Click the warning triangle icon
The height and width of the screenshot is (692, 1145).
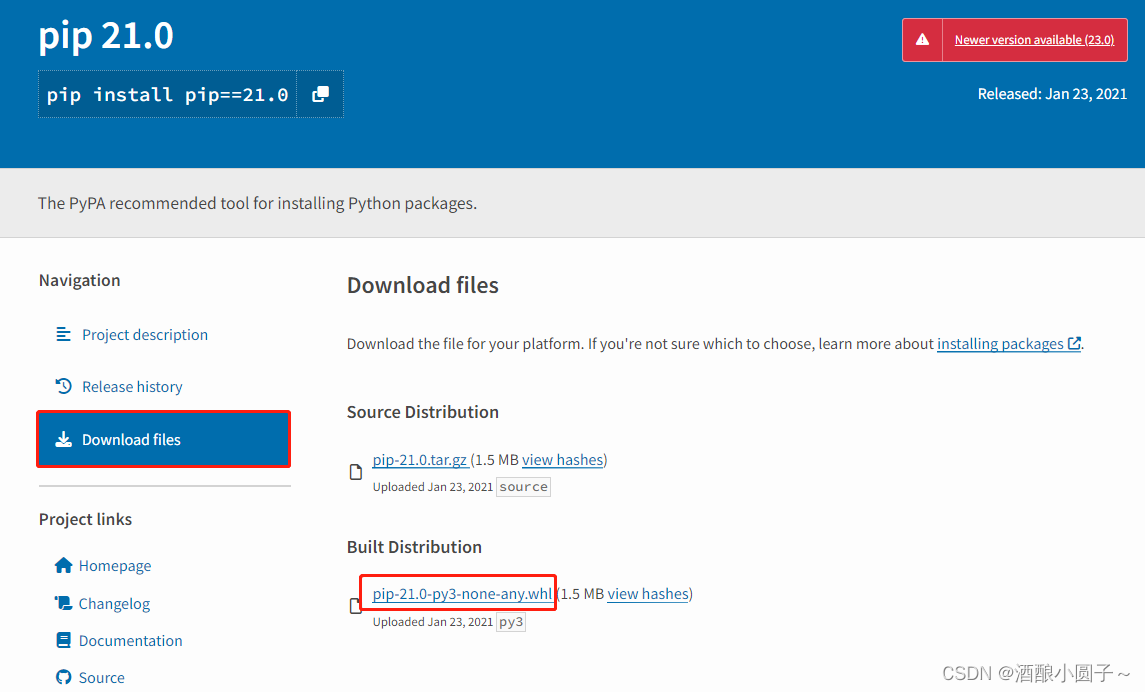(x=922, y=39)
